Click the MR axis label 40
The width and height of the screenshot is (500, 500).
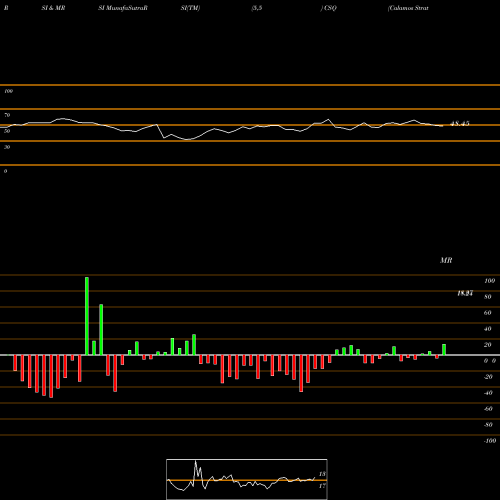point(488,329)
